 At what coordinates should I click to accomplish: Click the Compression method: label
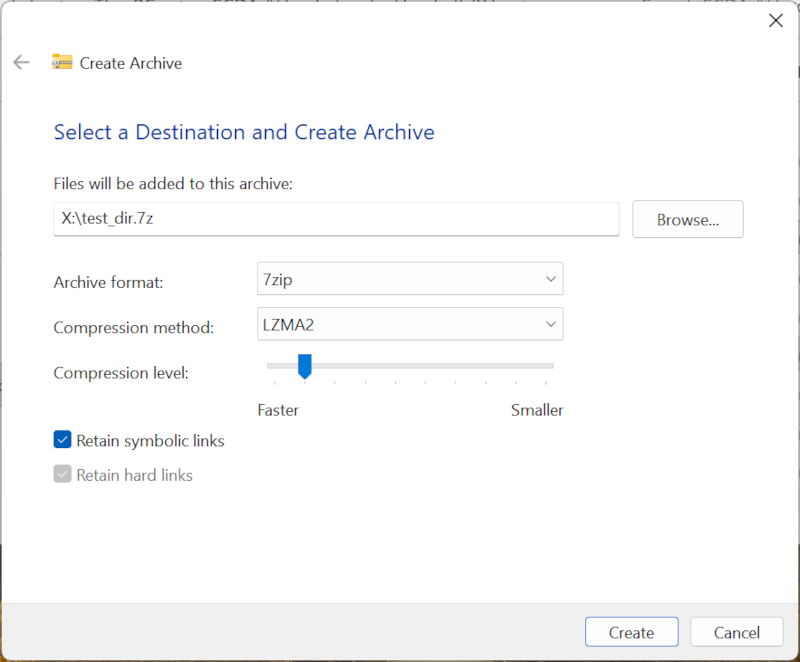point(134,327)
